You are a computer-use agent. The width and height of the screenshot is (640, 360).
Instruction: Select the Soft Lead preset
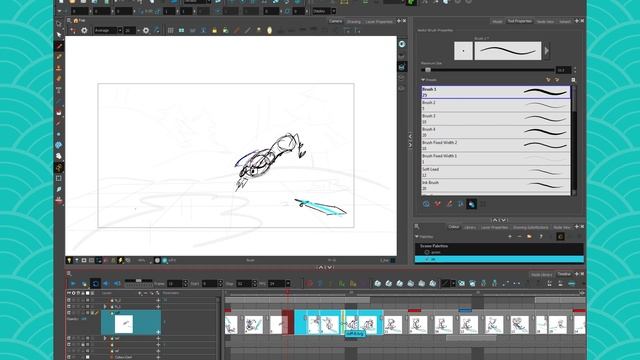click(x=496, y=172)
